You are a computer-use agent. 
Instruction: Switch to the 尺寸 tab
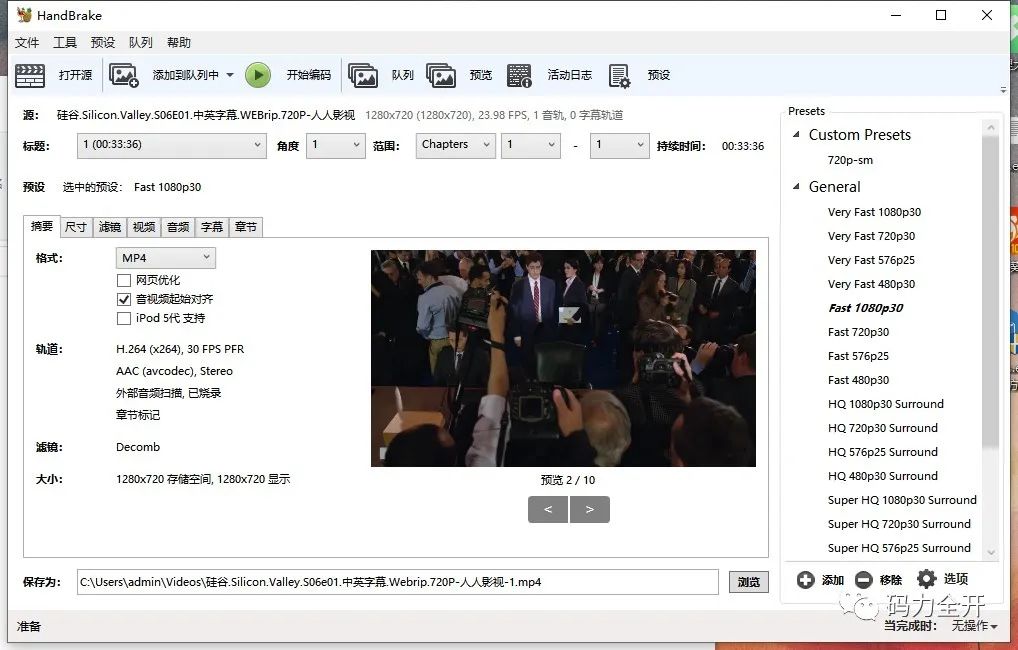point(76,227)
